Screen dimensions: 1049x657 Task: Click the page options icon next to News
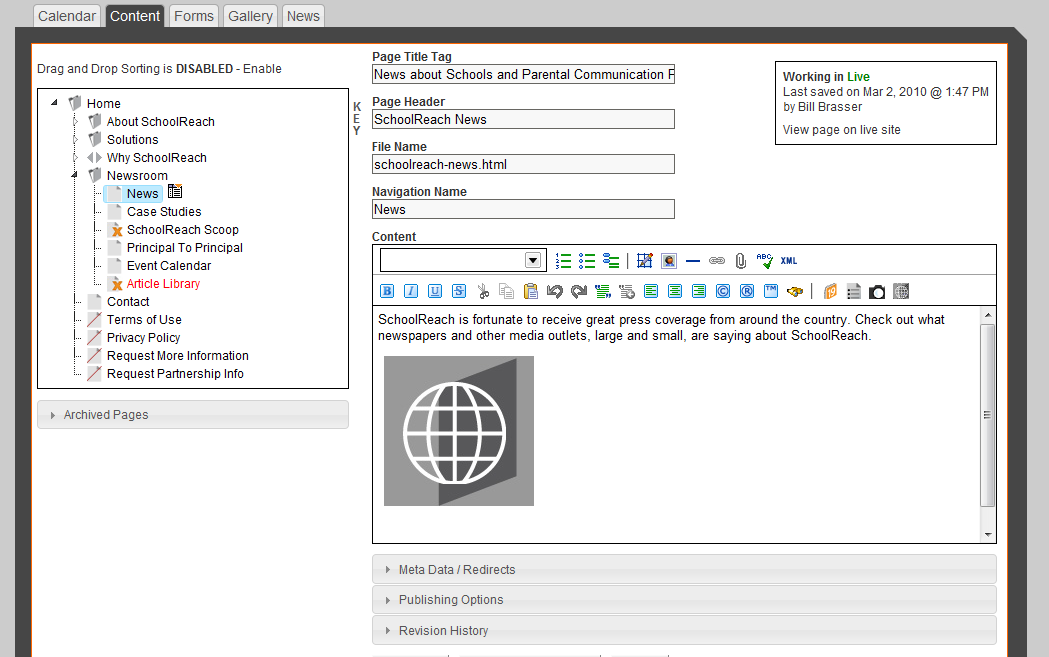coord(175,191)
